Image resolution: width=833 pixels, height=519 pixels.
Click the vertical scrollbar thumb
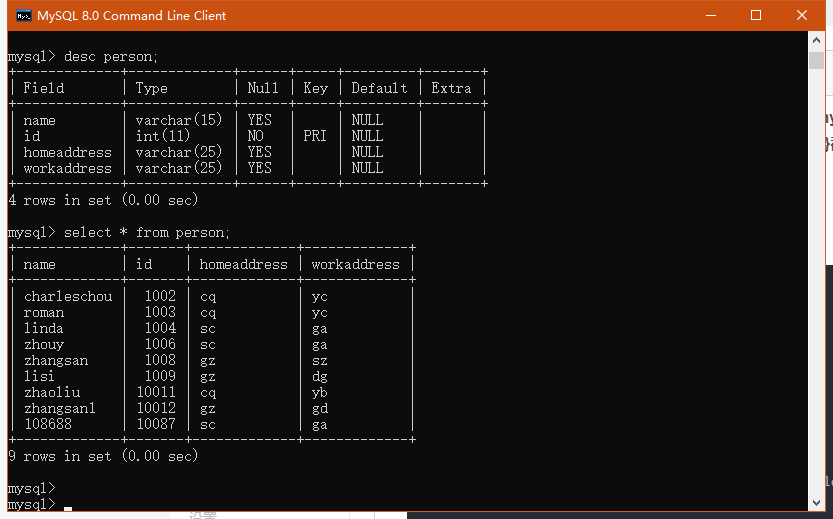coord(816,61)
